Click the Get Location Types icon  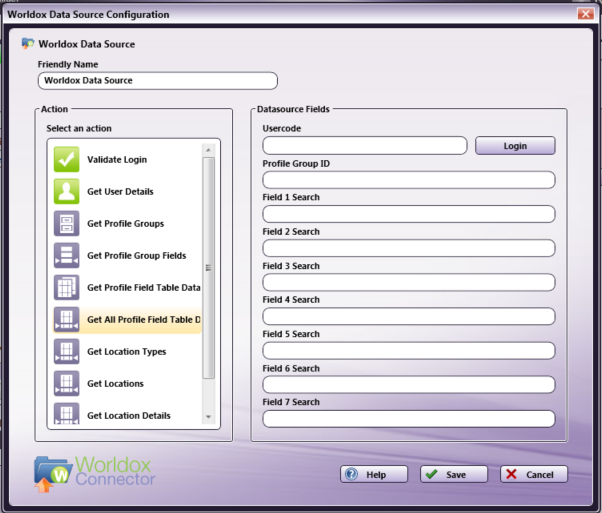(66, 351)
